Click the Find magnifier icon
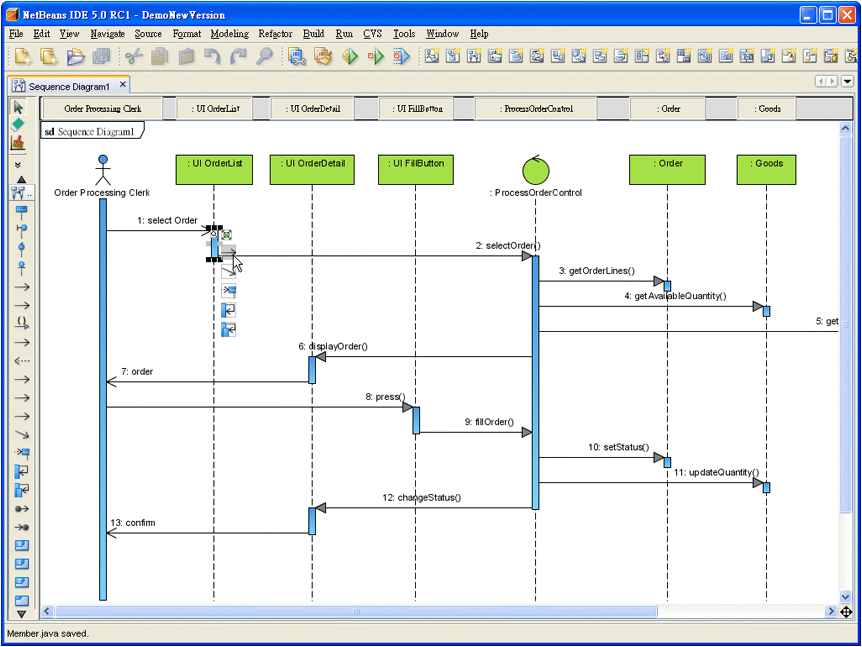The width and height of the screenshot is (862, 647). coord(265,56)
